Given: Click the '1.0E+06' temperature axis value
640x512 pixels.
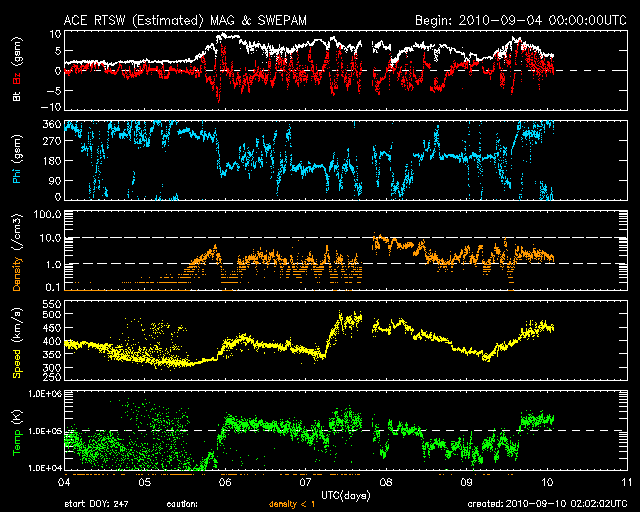Looking at the screenshot, I should coord(45,394).
